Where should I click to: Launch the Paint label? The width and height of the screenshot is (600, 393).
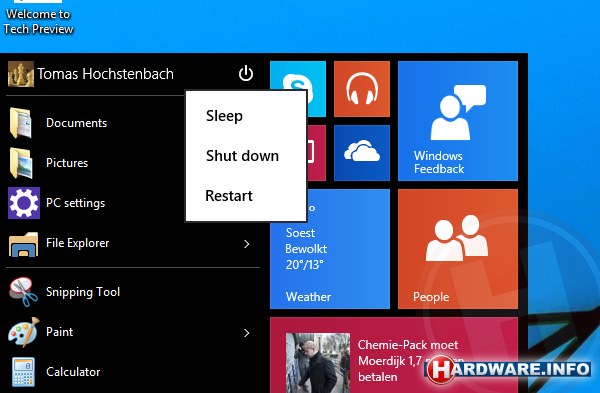point(59,332)
